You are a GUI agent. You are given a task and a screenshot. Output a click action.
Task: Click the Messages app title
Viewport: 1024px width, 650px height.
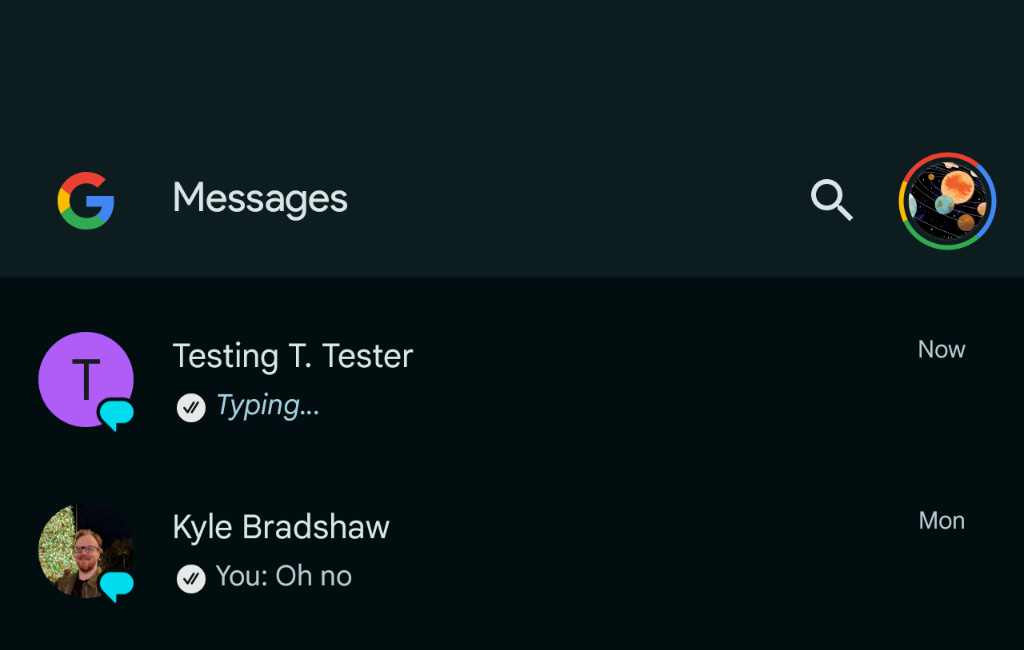coord(259,198)
